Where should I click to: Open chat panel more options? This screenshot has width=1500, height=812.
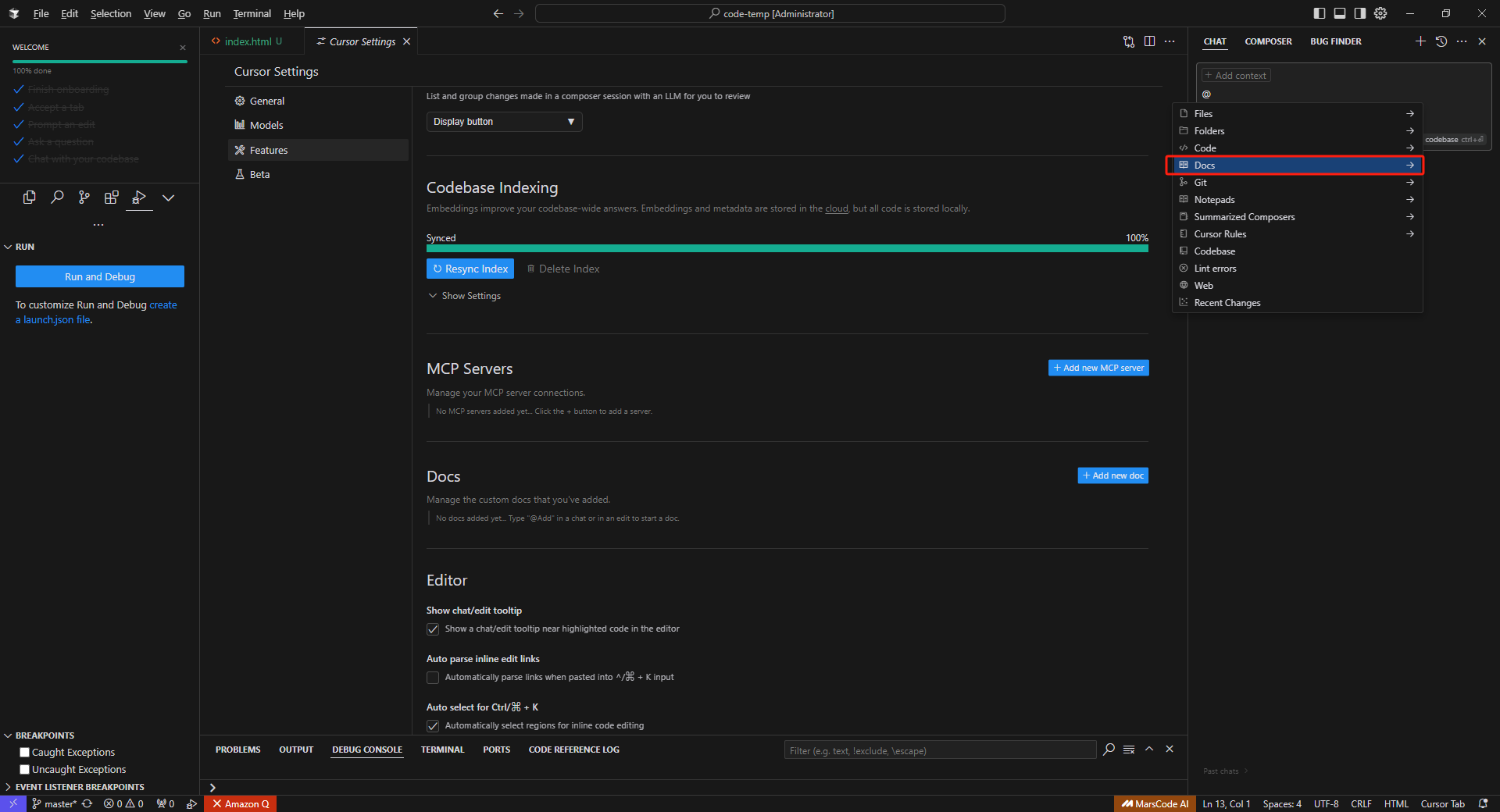1462,41
